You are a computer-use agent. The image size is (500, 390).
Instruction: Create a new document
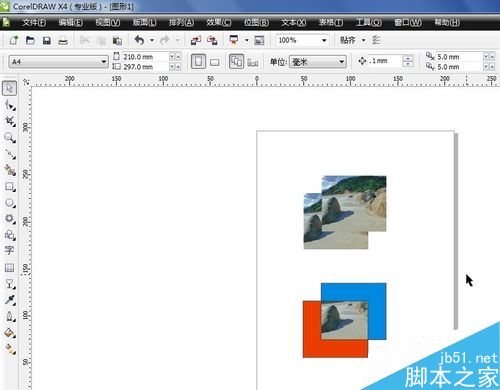14,40
